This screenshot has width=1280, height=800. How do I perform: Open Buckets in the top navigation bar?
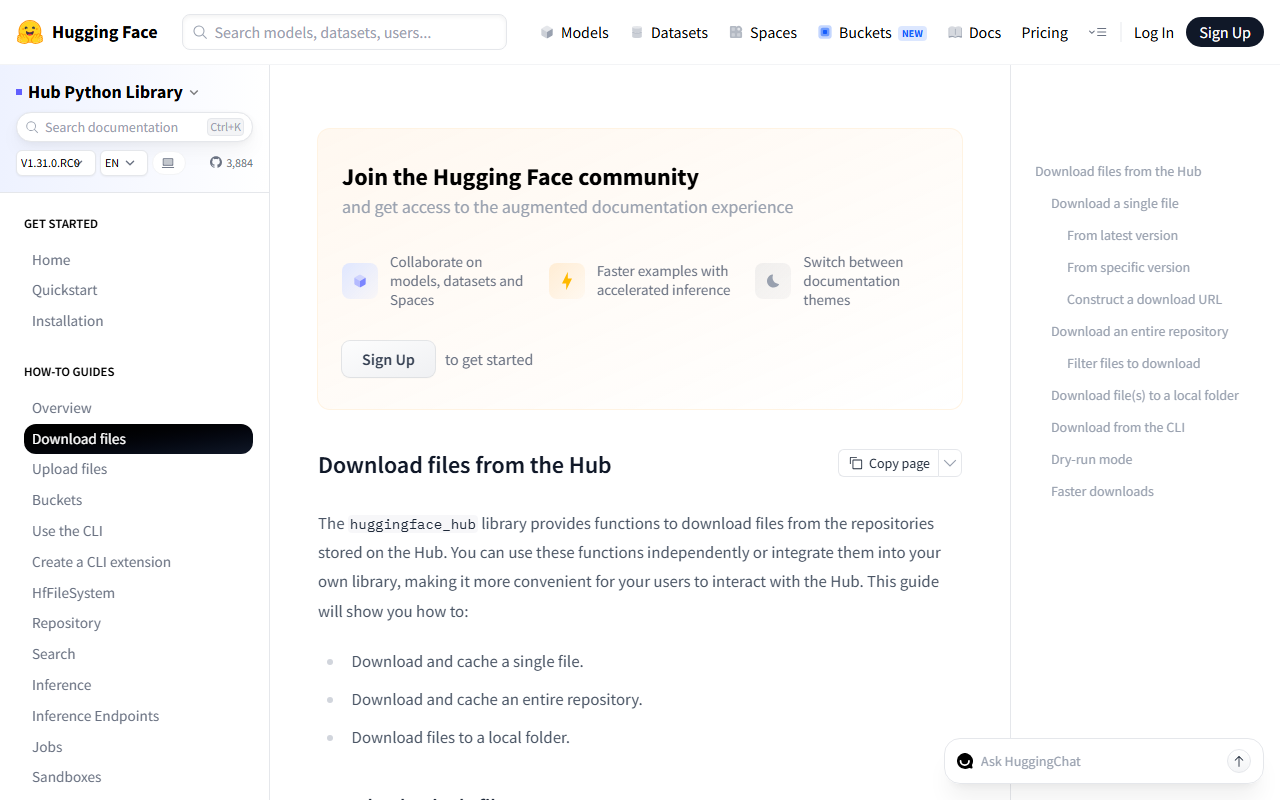[x=872, y=33]
